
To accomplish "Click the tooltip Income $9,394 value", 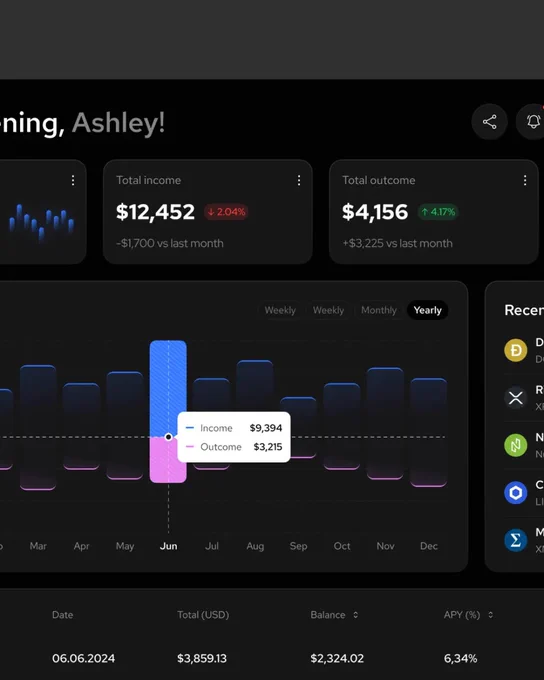I will click(x=266, y=428).
